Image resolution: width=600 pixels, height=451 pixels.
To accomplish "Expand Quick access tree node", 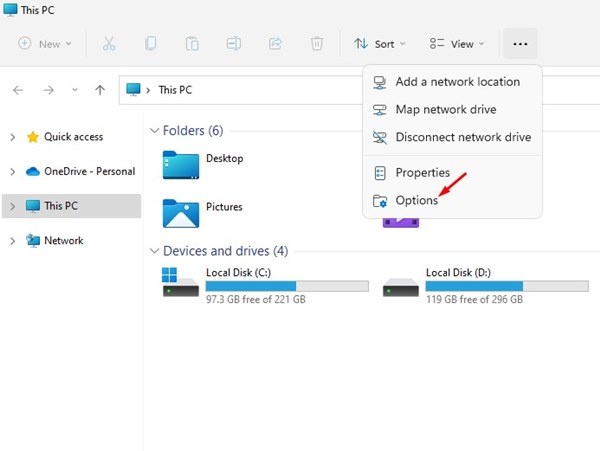I will pyautogui.click(x=13, y=137).
